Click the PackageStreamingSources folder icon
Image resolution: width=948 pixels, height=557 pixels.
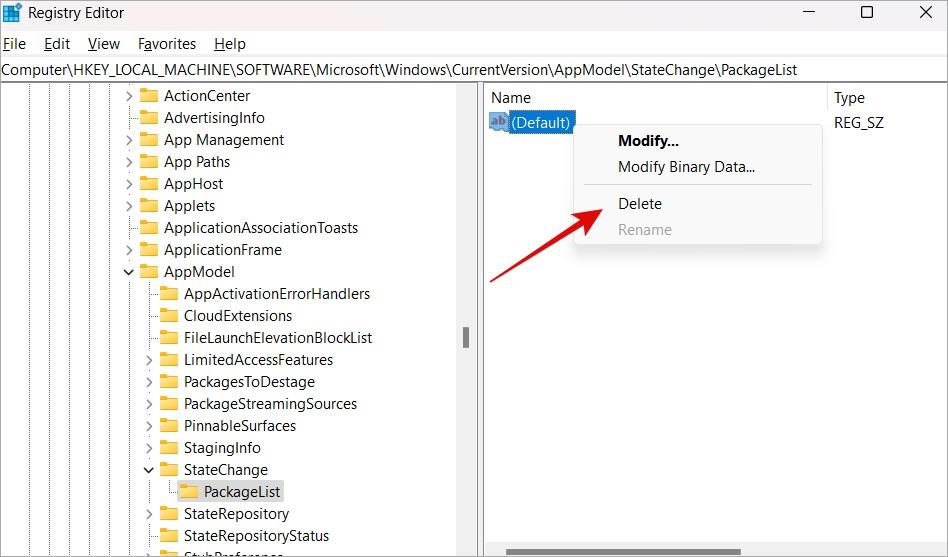click(169, 403)
